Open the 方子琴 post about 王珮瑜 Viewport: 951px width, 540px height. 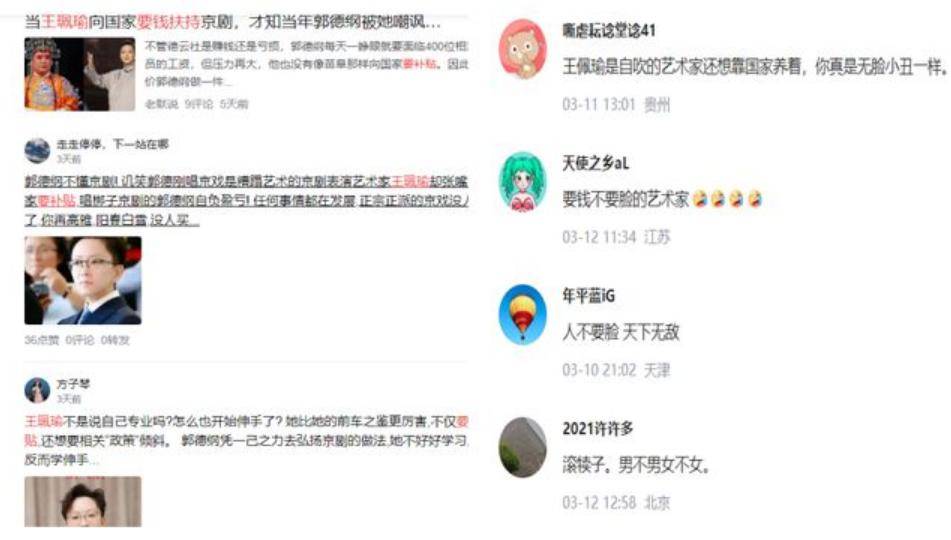click(246, 440)
